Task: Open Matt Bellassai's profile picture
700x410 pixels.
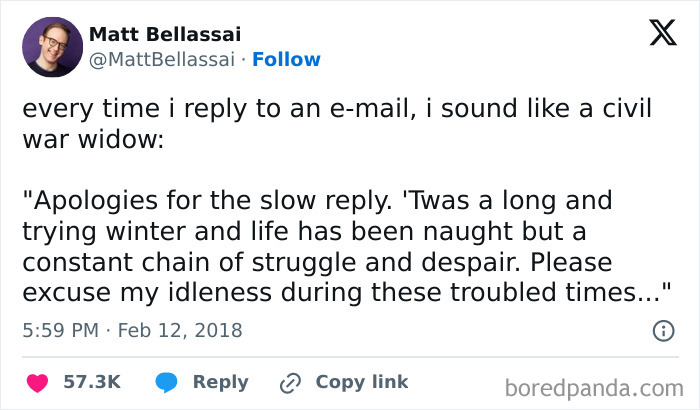Action: pyautogui.click(x=51, y=47)
